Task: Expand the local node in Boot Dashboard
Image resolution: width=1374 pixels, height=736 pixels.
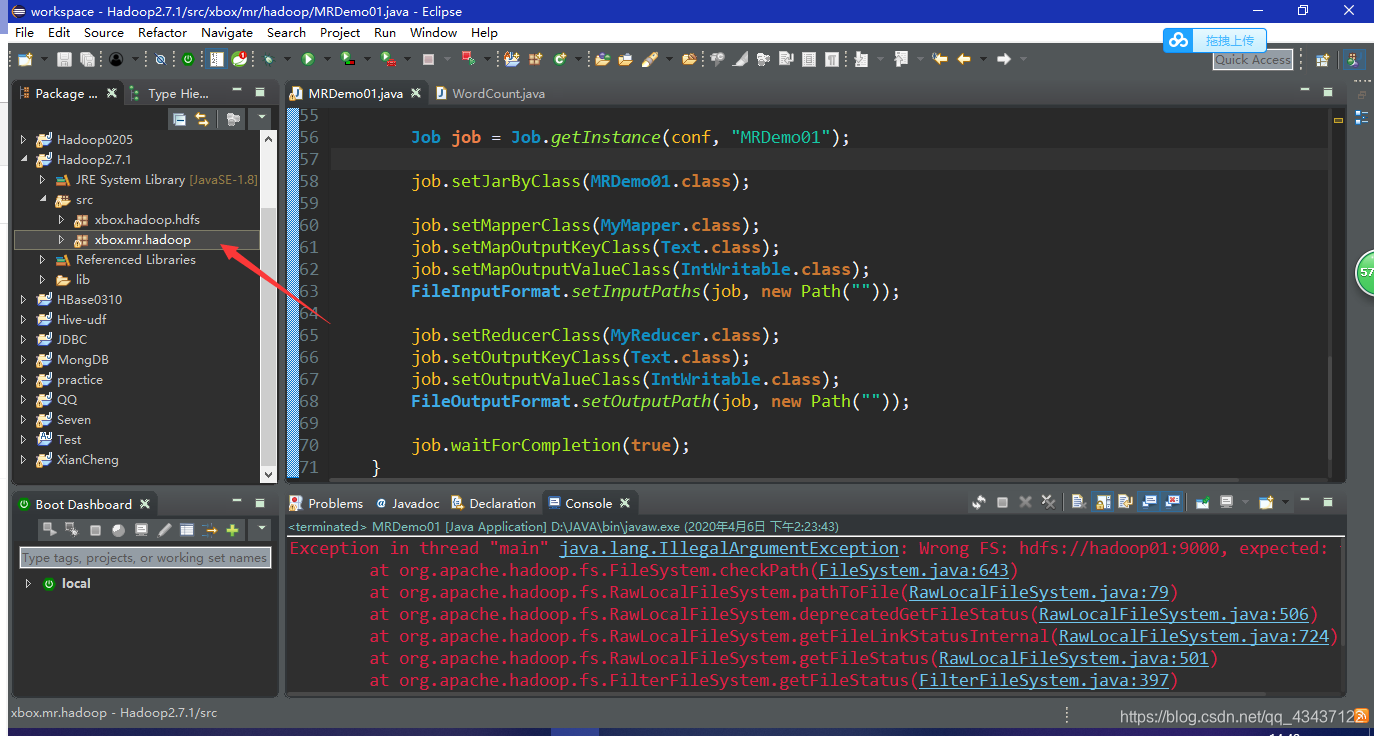Action: tap(28, 583)
